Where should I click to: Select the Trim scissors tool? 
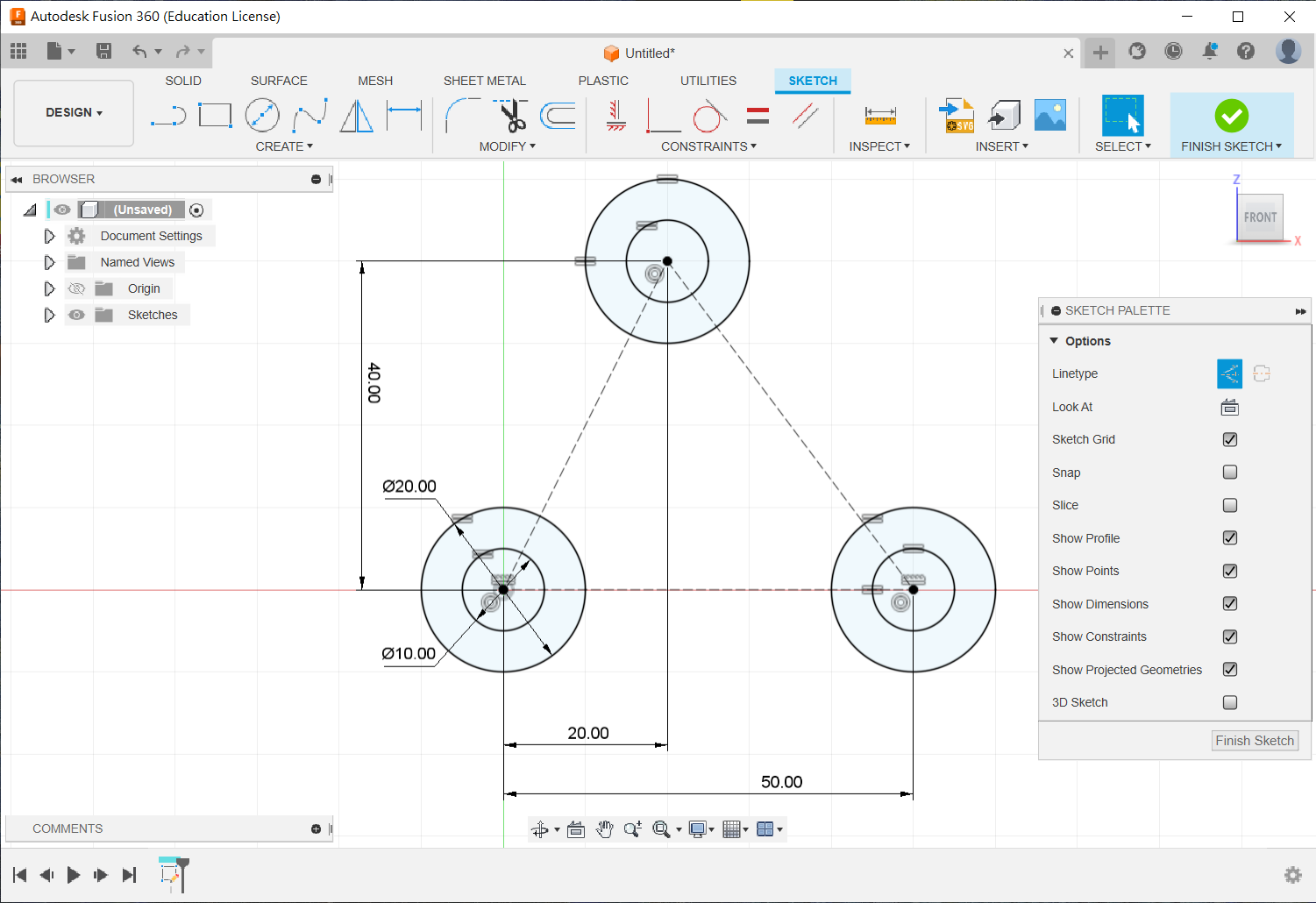pyautogui.click(x=511, y=116)
